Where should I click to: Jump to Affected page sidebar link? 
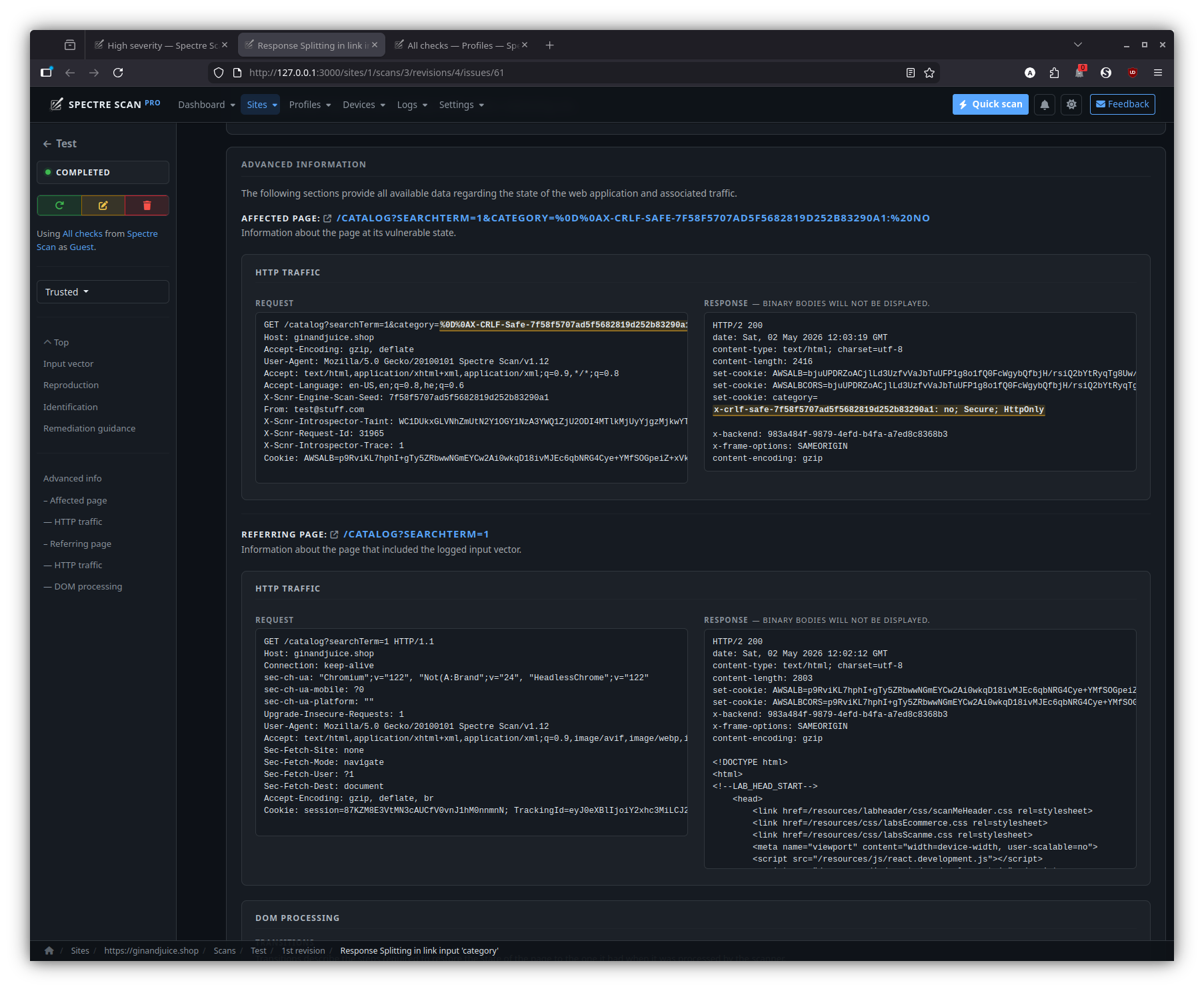click(75, 500)
